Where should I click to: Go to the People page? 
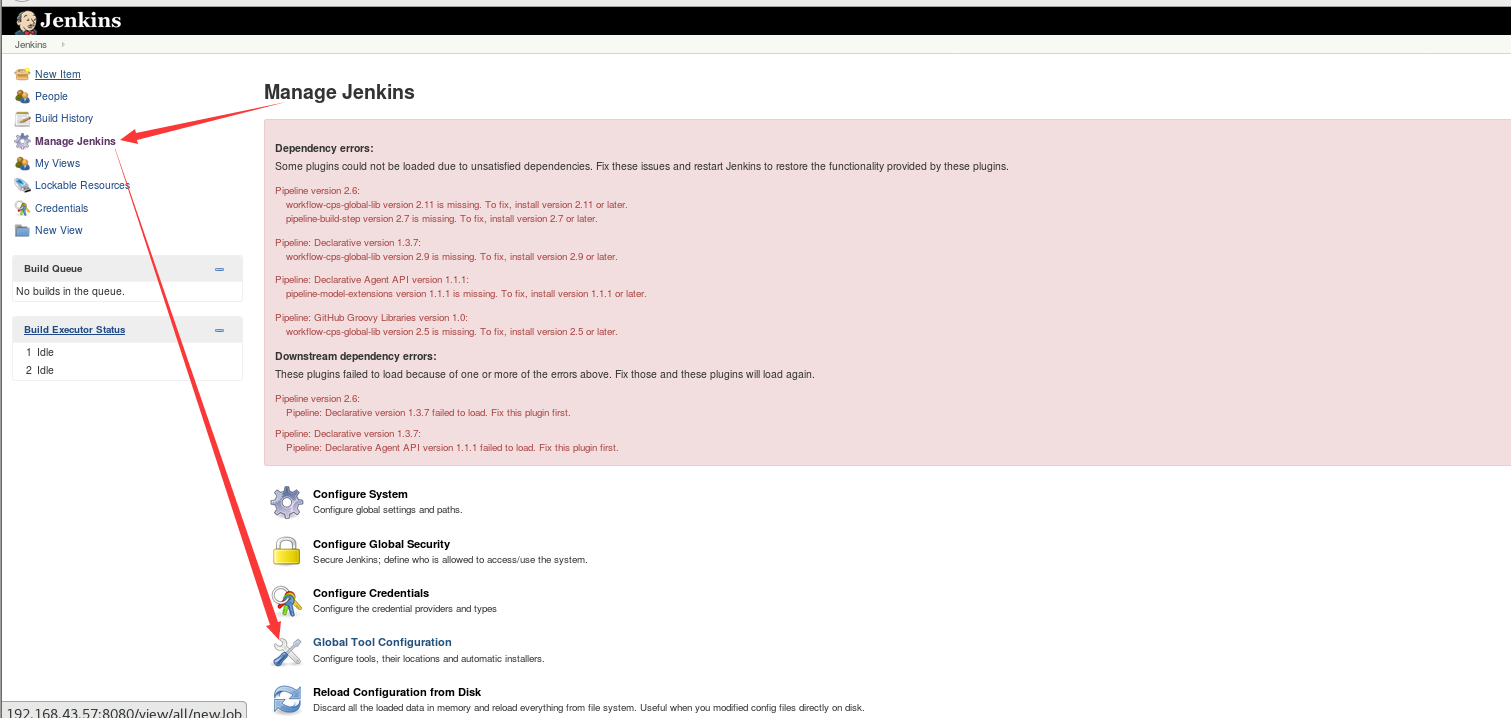[51, 96]
